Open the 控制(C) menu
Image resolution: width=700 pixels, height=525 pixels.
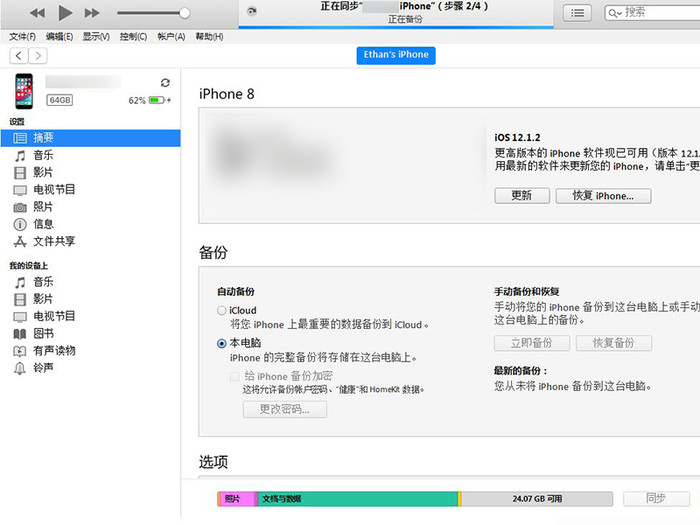pos(133,37)
